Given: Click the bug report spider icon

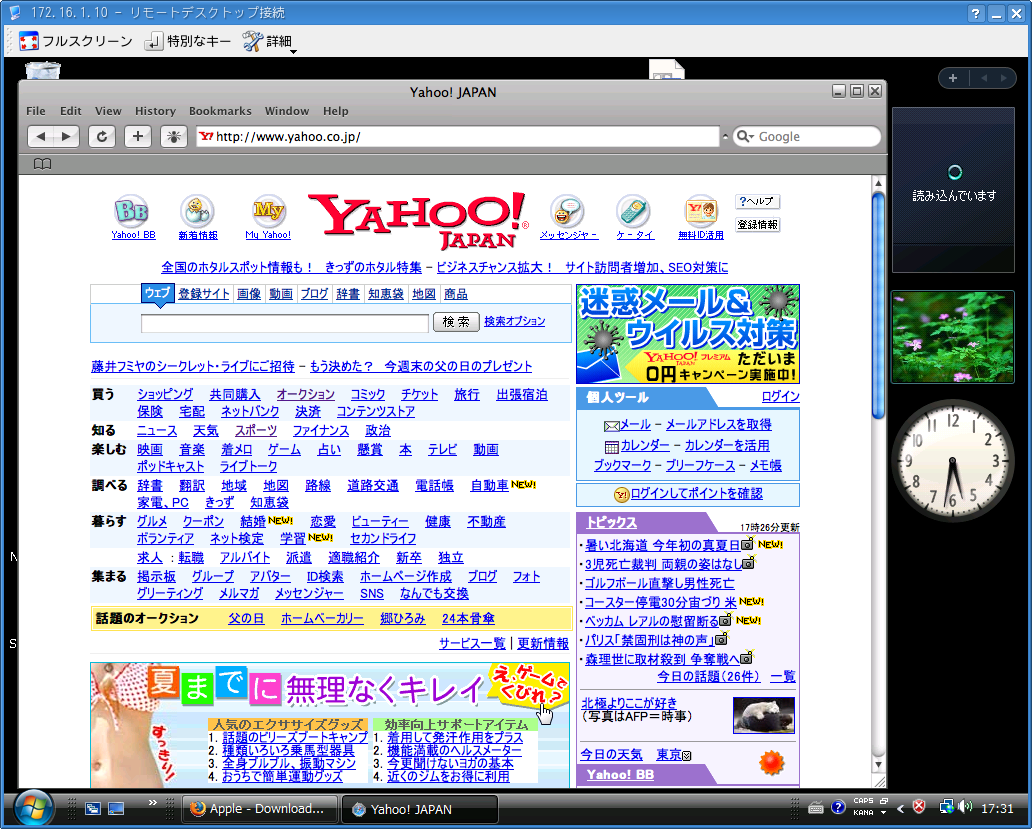Looking at the screenshot, I should [x=174, y=136].
